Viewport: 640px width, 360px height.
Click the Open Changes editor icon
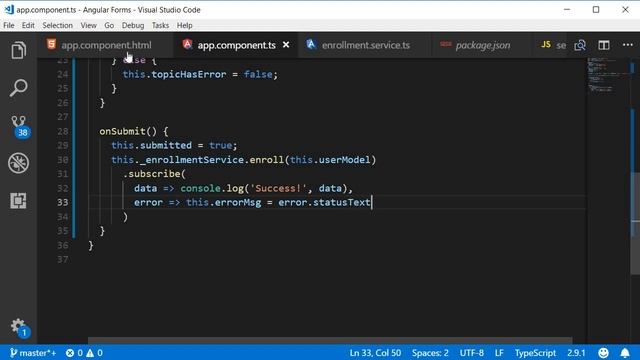580,45
